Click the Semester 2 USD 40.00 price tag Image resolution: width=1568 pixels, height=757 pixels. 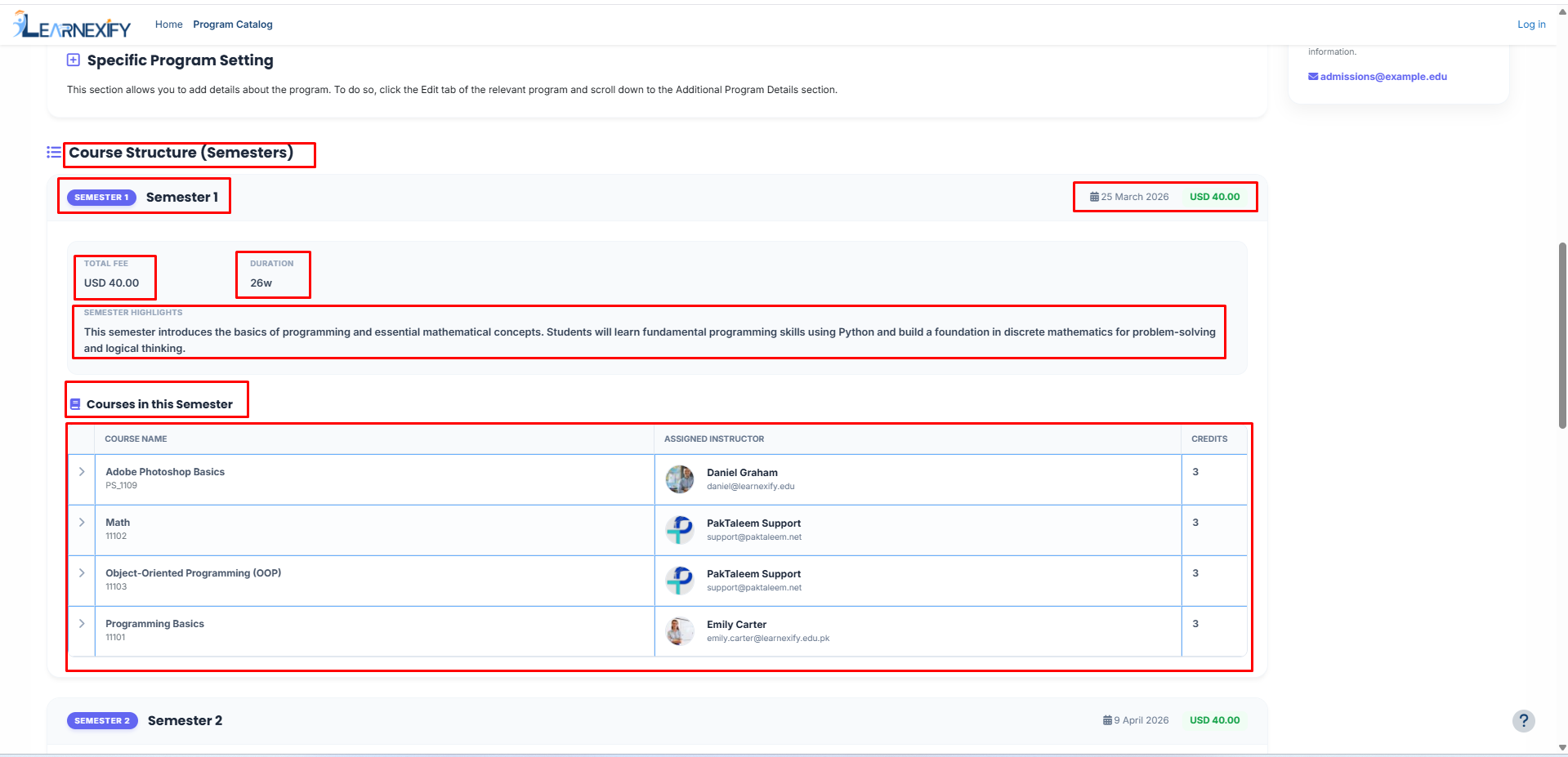pos(1214,720)
